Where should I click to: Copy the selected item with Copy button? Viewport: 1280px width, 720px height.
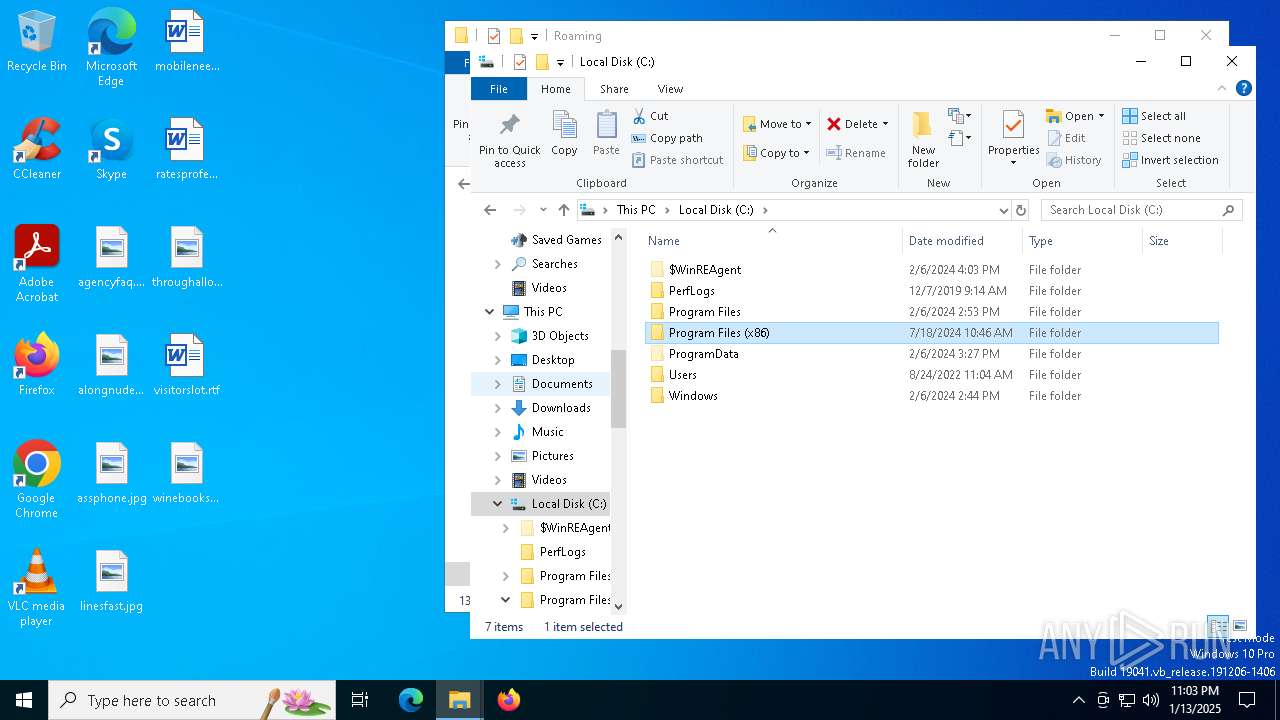564,134
